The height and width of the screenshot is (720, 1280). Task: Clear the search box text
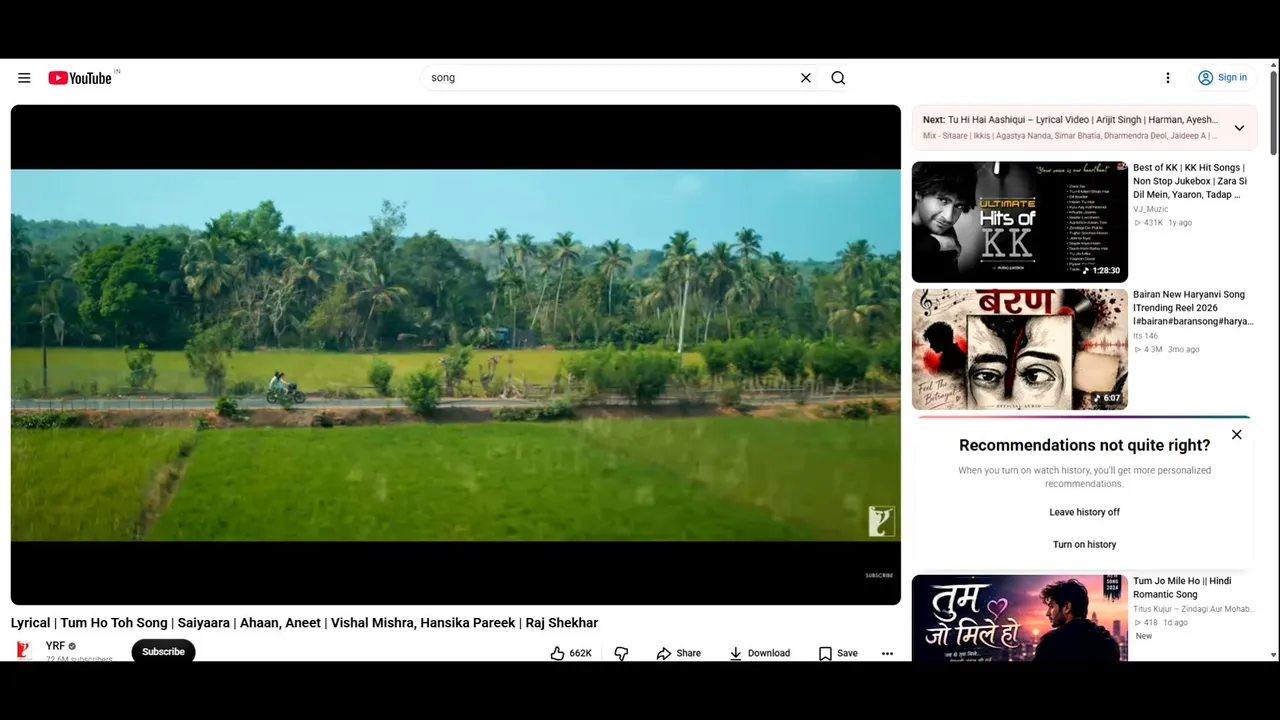click(x=805, y=78)
